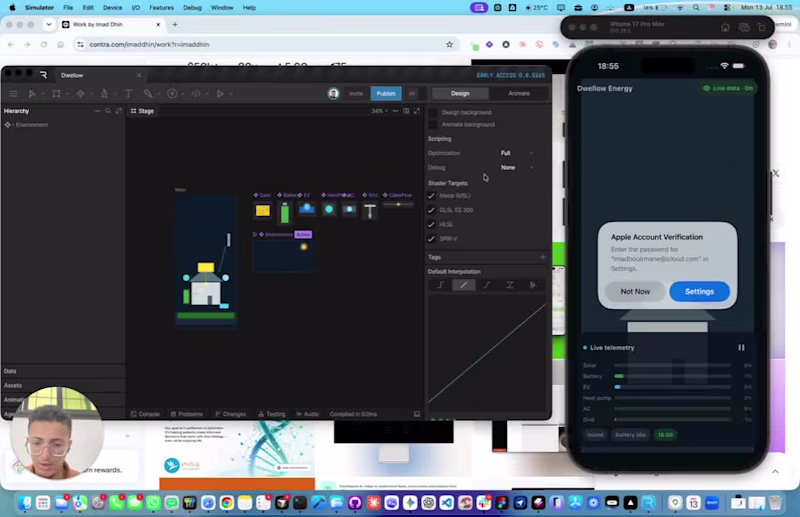The width and height of the screenshot is (800, 517).
Task: Toggle the GLSL ES 300 shader target
Action: point(432,210)
